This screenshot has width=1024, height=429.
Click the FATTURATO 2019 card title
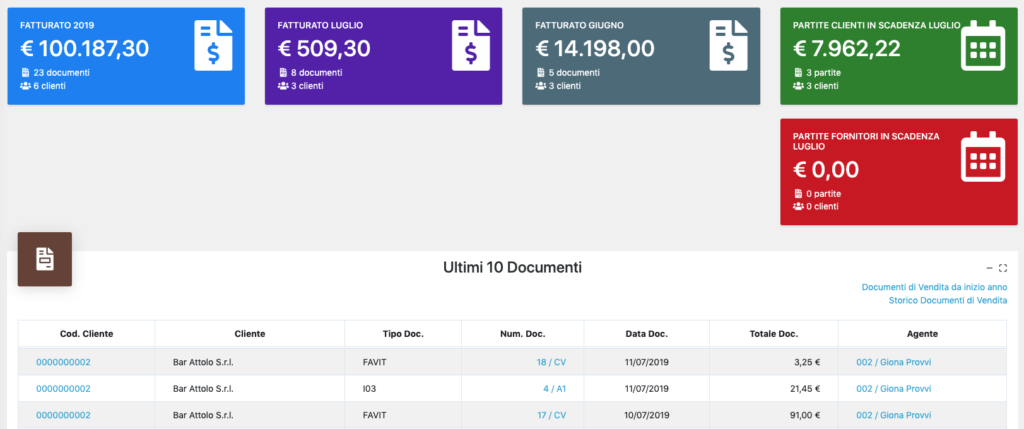click(57, 25)
